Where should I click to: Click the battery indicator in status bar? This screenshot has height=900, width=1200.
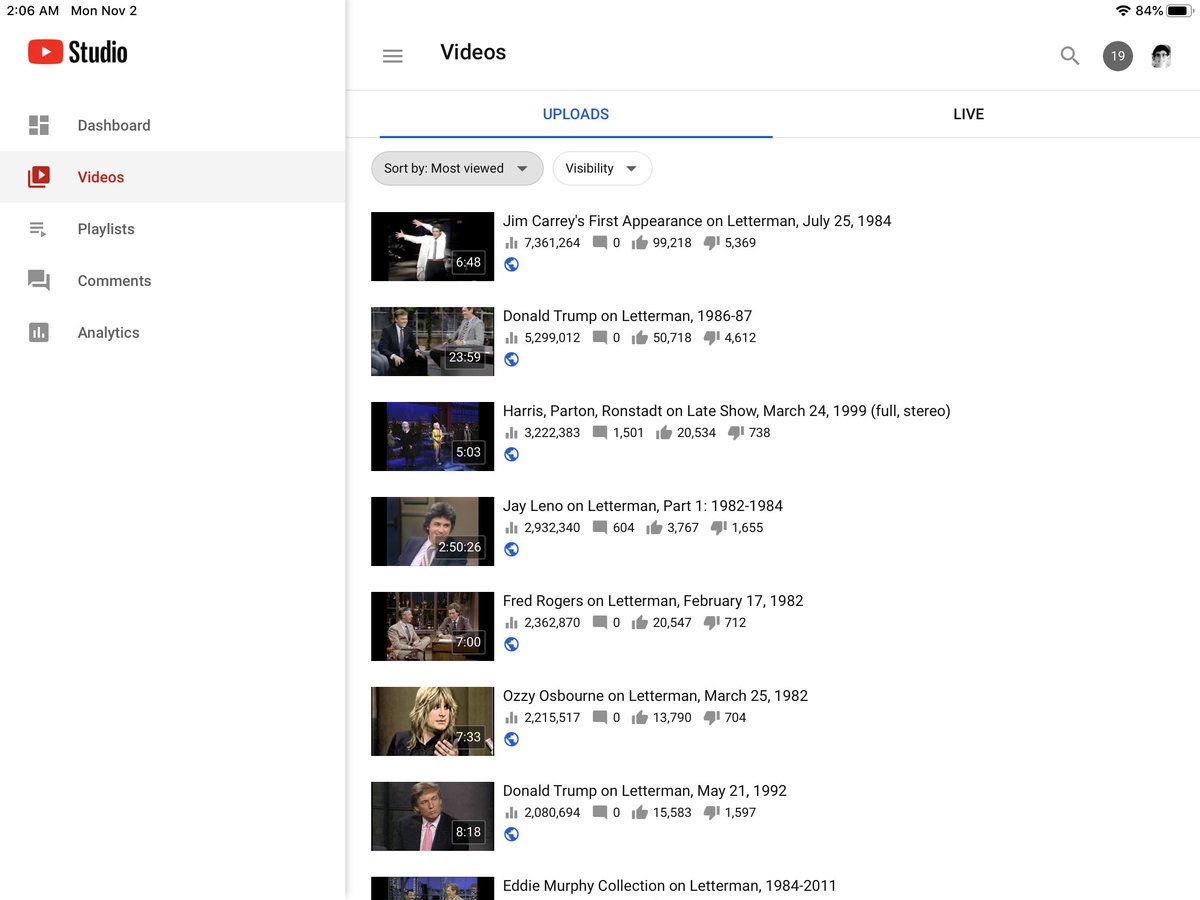pyautogui.click(x=1178, y=10)
